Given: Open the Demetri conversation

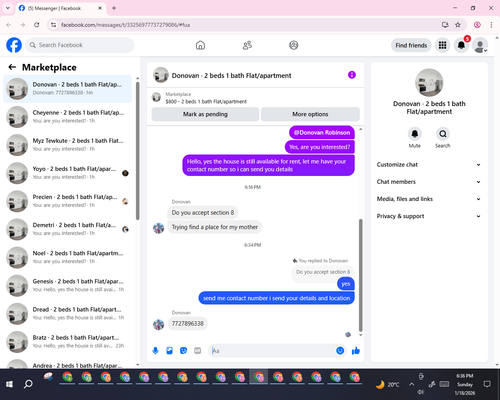Looking at the screenshot, I should [67, 229].
